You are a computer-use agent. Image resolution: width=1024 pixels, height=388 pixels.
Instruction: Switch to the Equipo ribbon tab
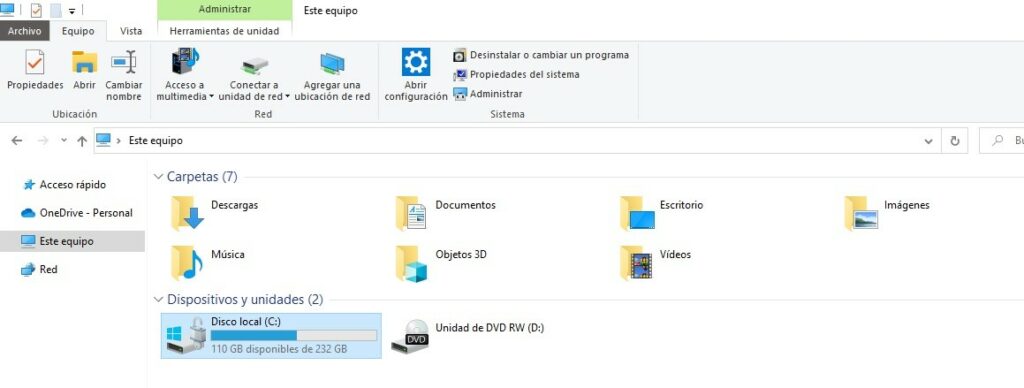click(78, 31)
